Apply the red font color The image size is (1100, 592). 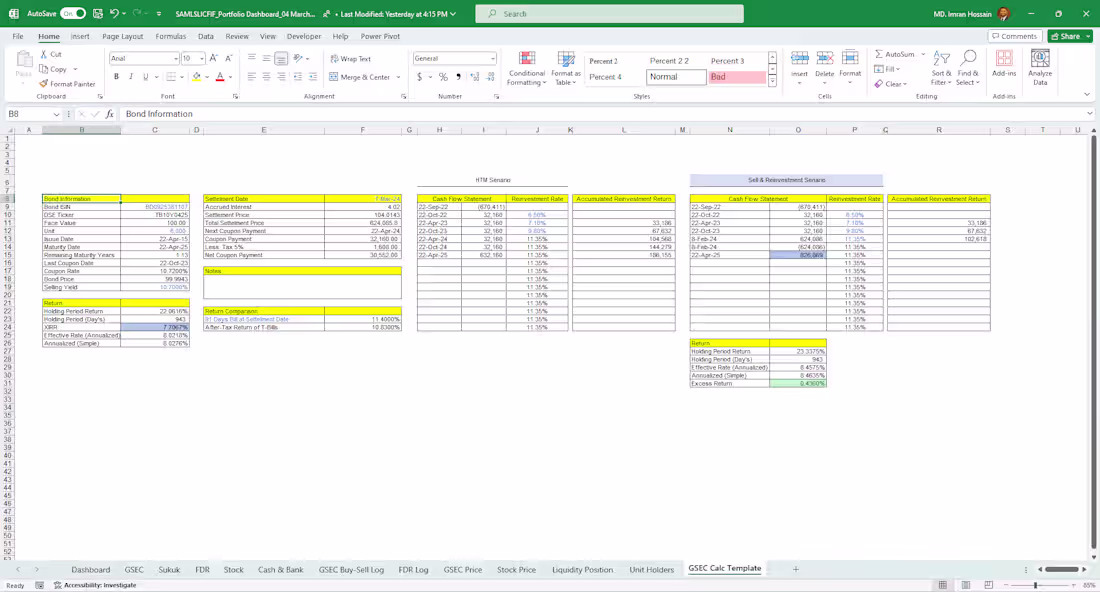pyautogui.click(x=220, y=76)
